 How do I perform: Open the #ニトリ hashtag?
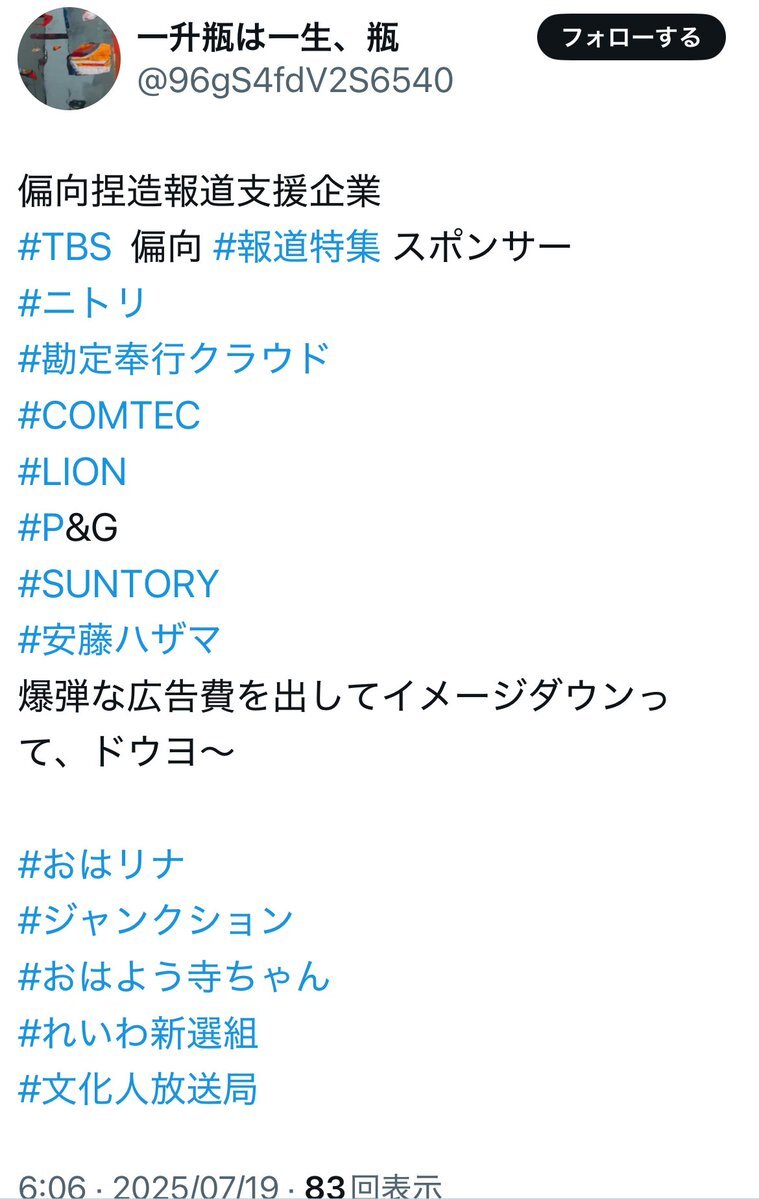82,303
